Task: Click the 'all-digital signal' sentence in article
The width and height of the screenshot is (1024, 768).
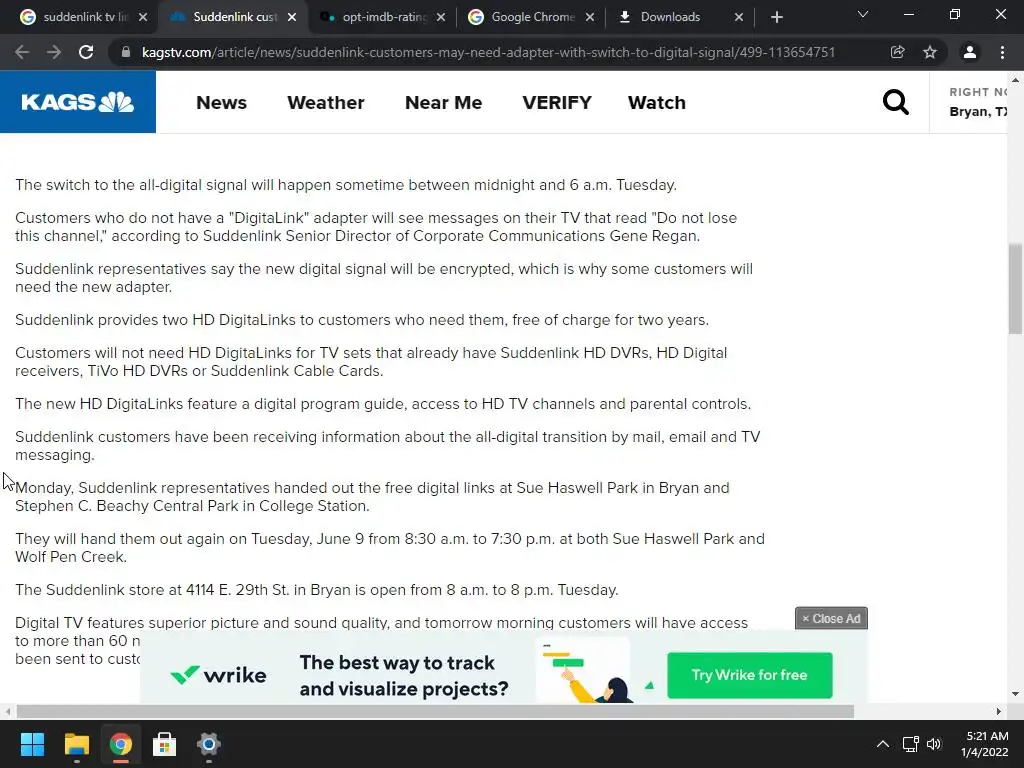Action: [346, 185]
